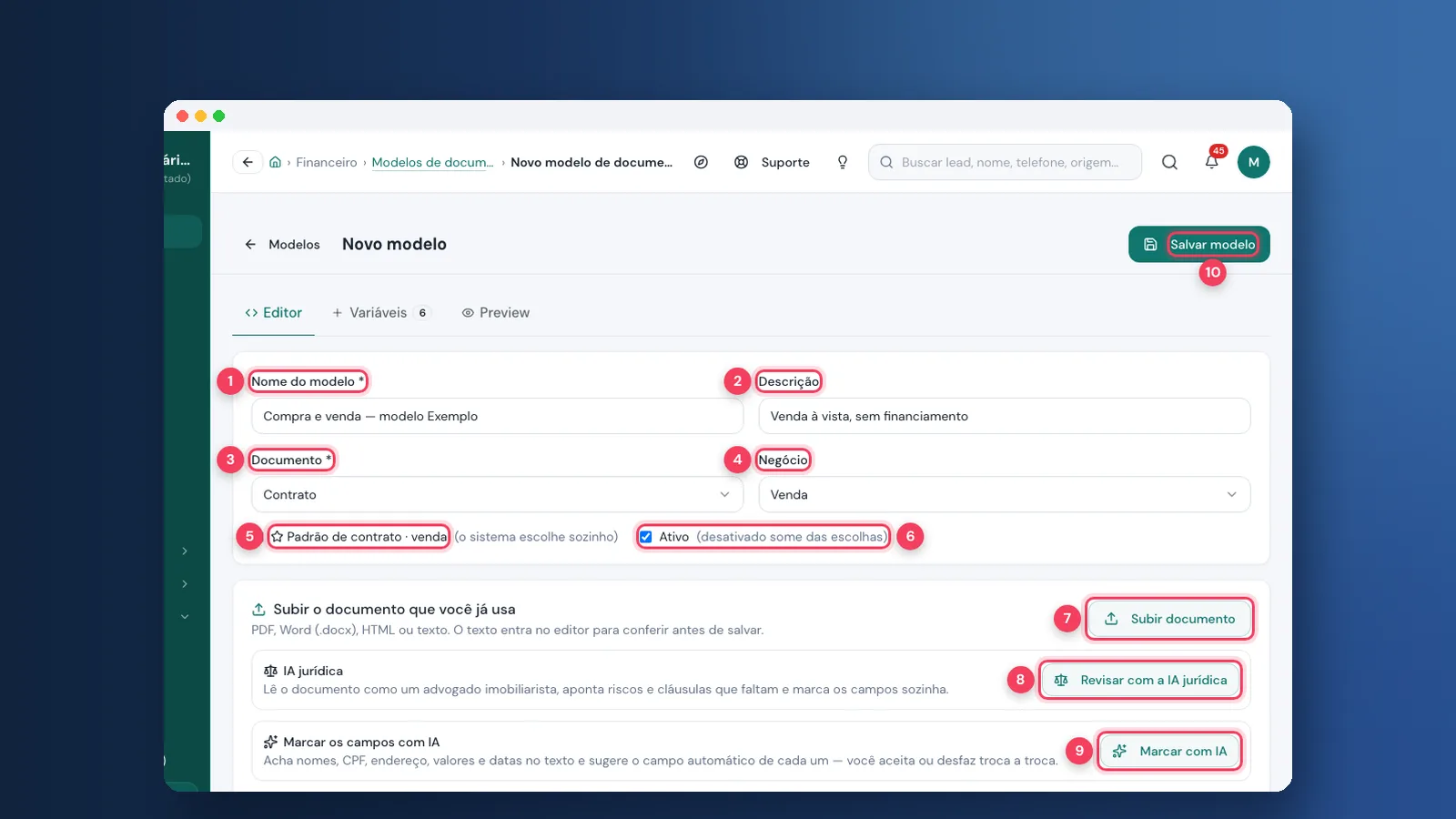The height and width of the screenshot is (819, 1456).
Task: Open notifications bell with 45 badge
Action: pyautogui.click(x=1212, y=162)
